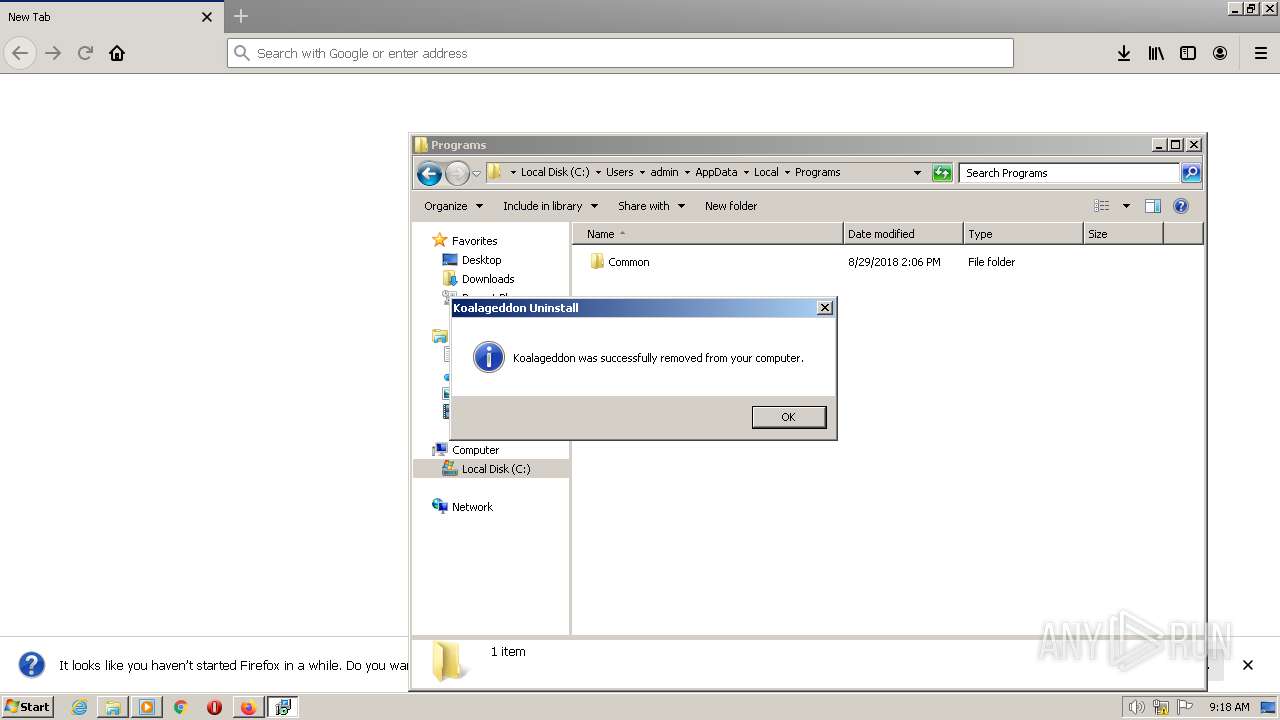Open volume control in system tray
Screen dimensions: 1280x720
click(x=1137, y=707)
